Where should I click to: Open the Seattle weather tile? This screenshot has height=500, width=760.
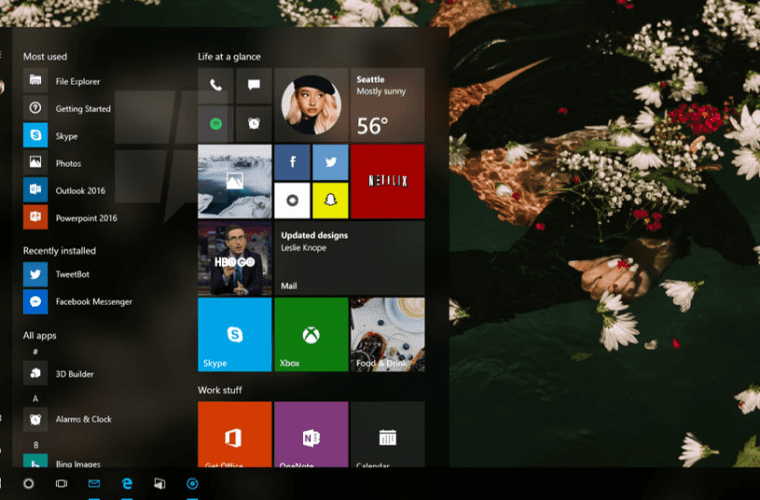click(387, 105)
